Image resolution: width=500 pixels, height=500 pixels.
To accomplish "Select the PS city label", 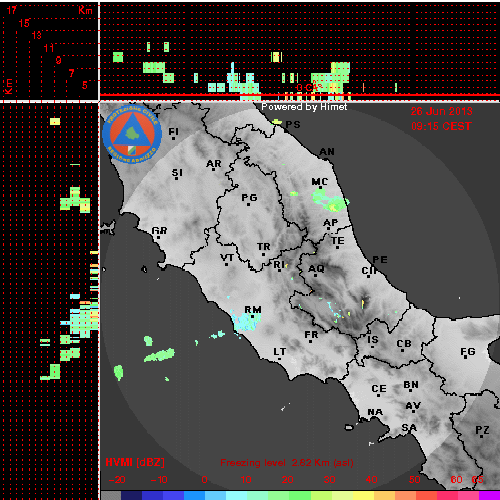I will 293,124.
